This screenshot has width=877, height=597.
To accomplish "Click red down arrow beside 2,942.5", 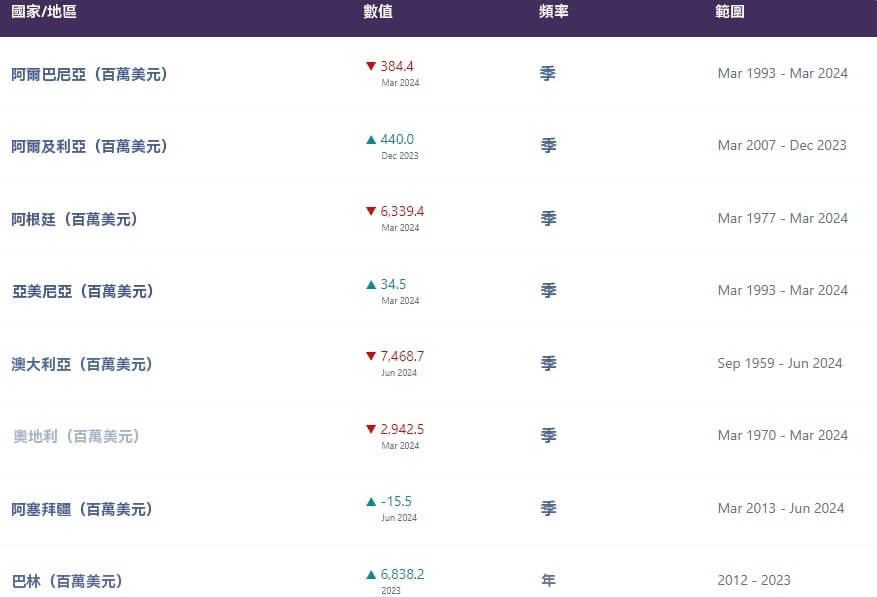I will (370, 429).
